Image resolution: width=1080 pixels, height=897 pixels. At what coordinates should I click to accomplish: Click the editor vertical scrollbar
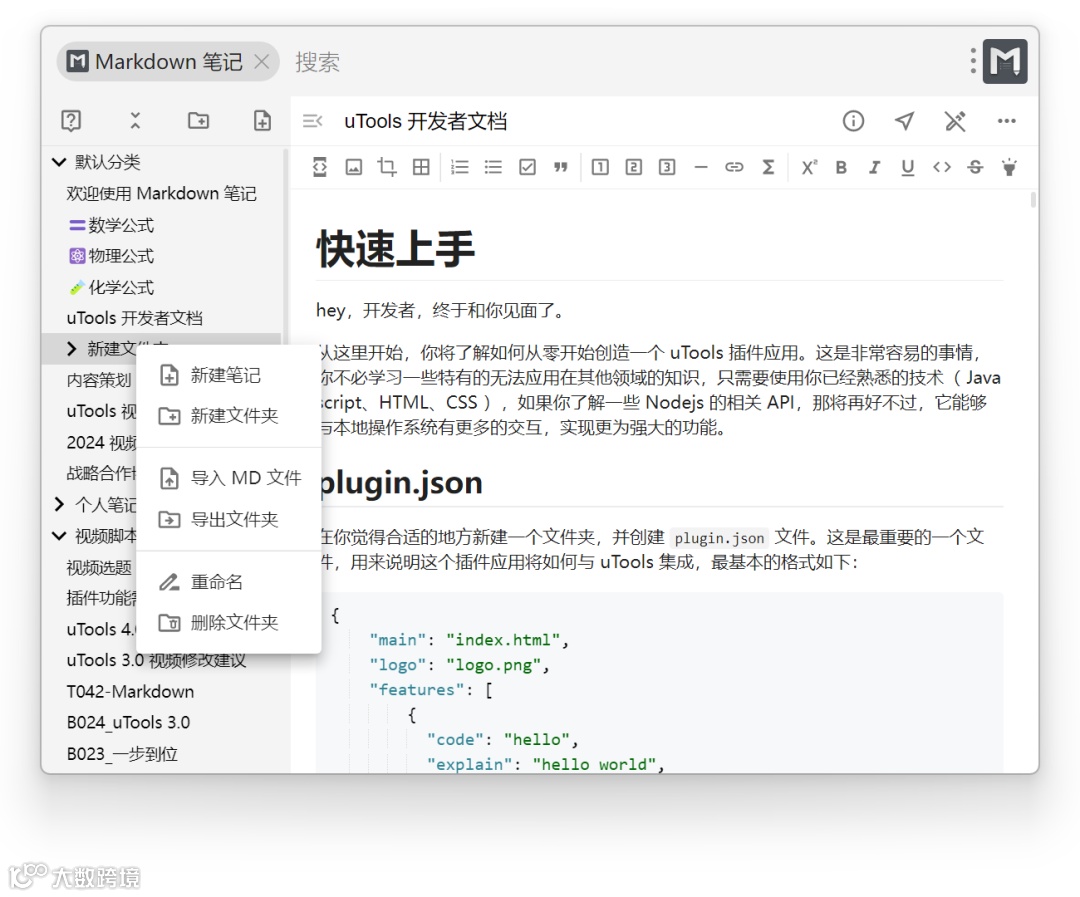coord(1033,200)
